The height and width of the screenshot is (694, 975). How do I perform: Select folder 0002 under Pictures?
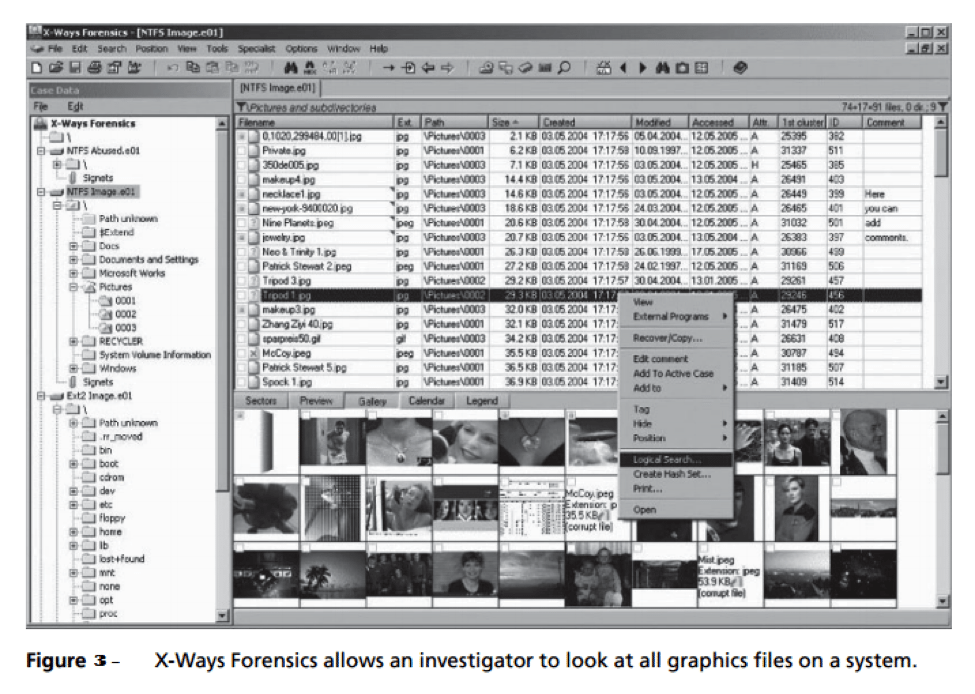tap(125, 314)
